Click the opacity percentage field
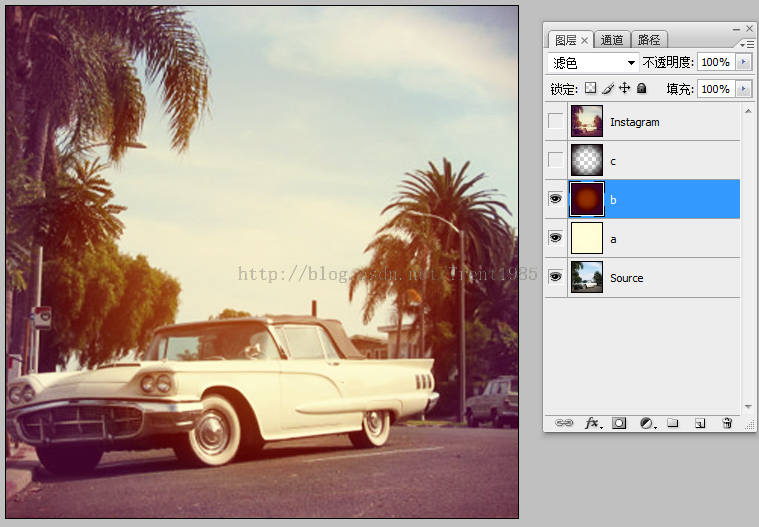 click(714, 63)
